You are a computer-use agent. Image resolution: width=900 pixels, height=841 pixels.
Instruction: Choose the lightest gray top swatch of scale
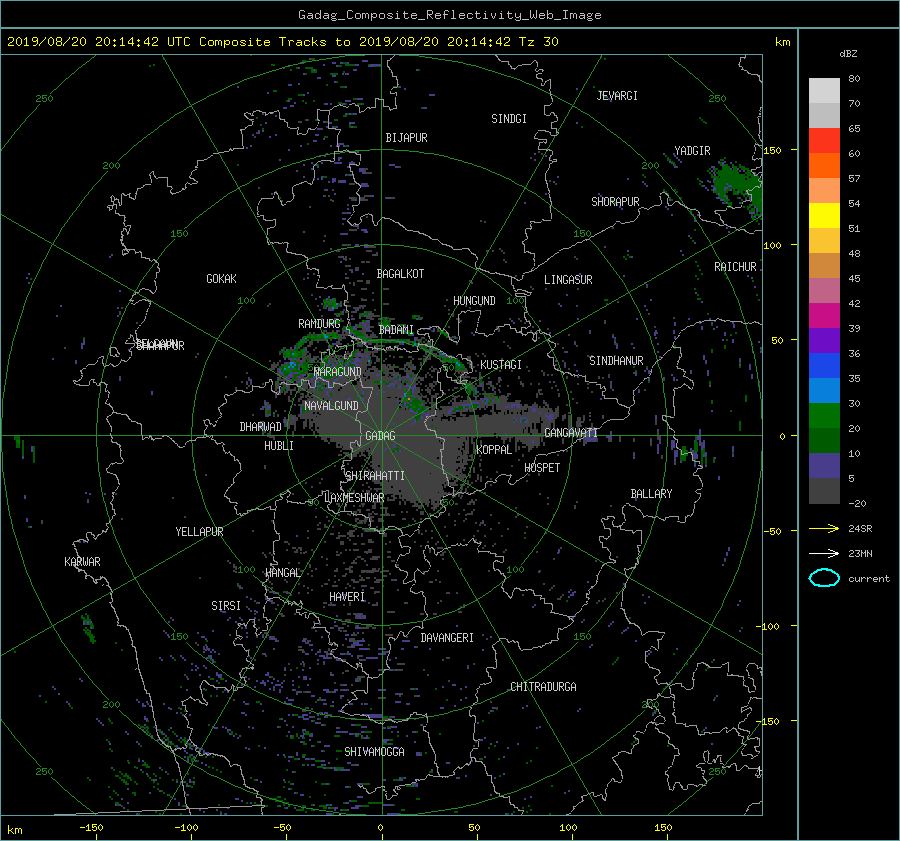coord(824,91)
